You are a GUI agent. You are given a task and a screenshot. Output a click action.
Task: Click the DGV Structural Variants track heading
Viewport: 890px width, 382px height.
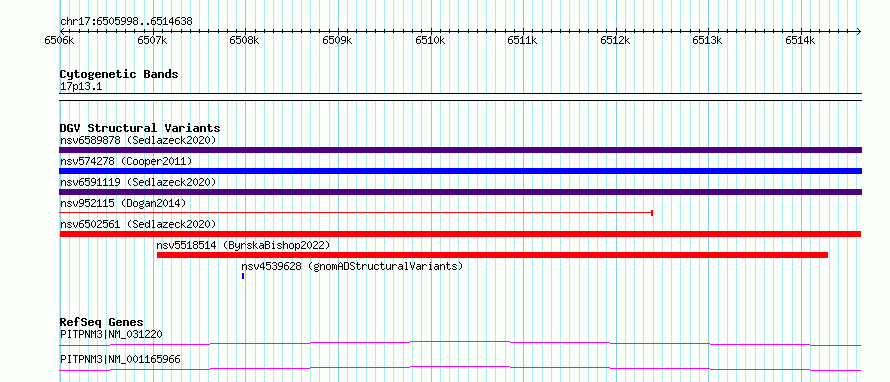click(140, 128)
